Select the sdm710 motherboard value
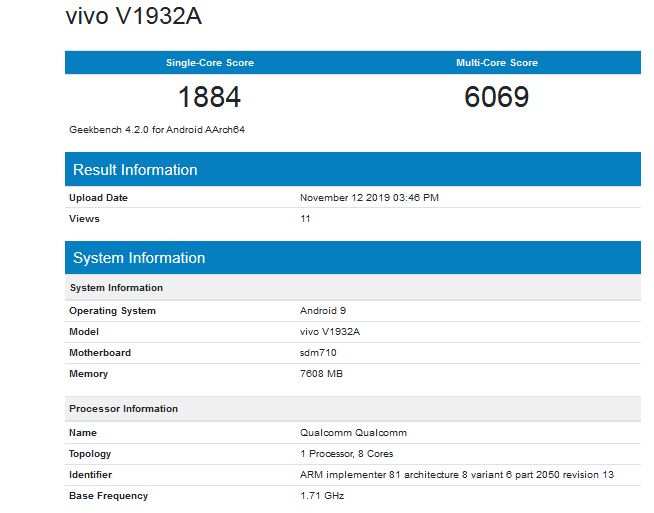Image resolution: width=654 pixels, height=513 pixels. click(x=318, y=352)
